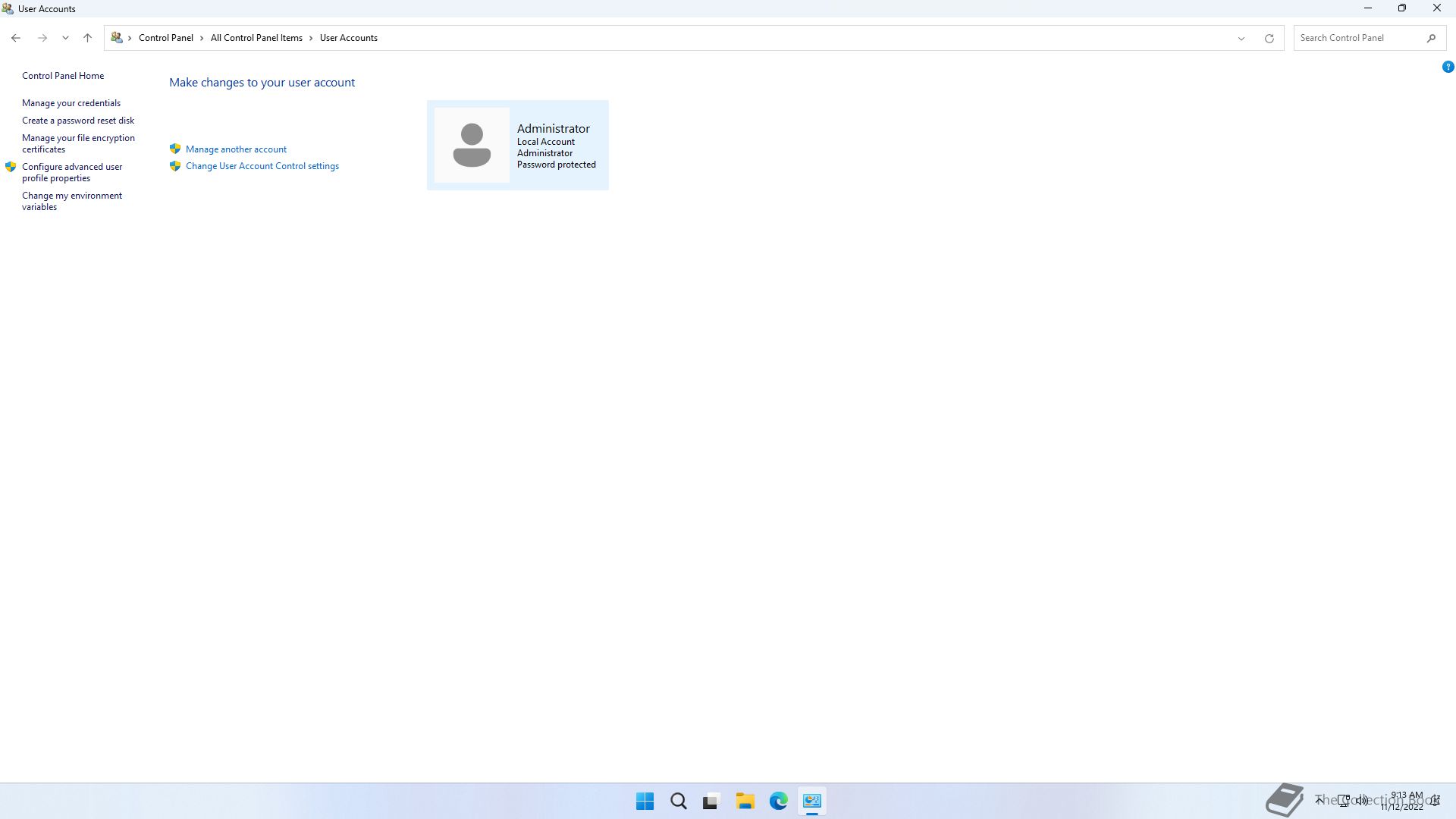Click the up-one-level arrow
Viewport: 1456px width, 819px height.
tap(87, 38)
